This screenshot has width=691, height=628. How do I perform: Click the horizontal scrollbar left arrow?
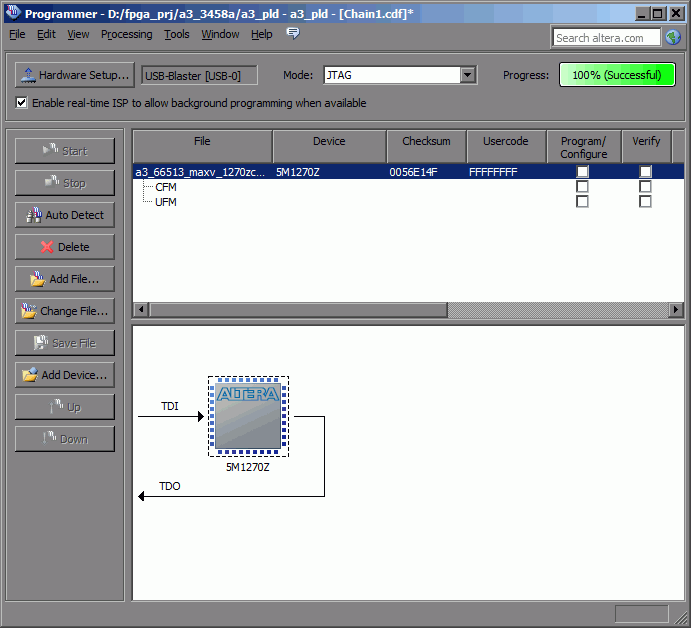(141, 309)
